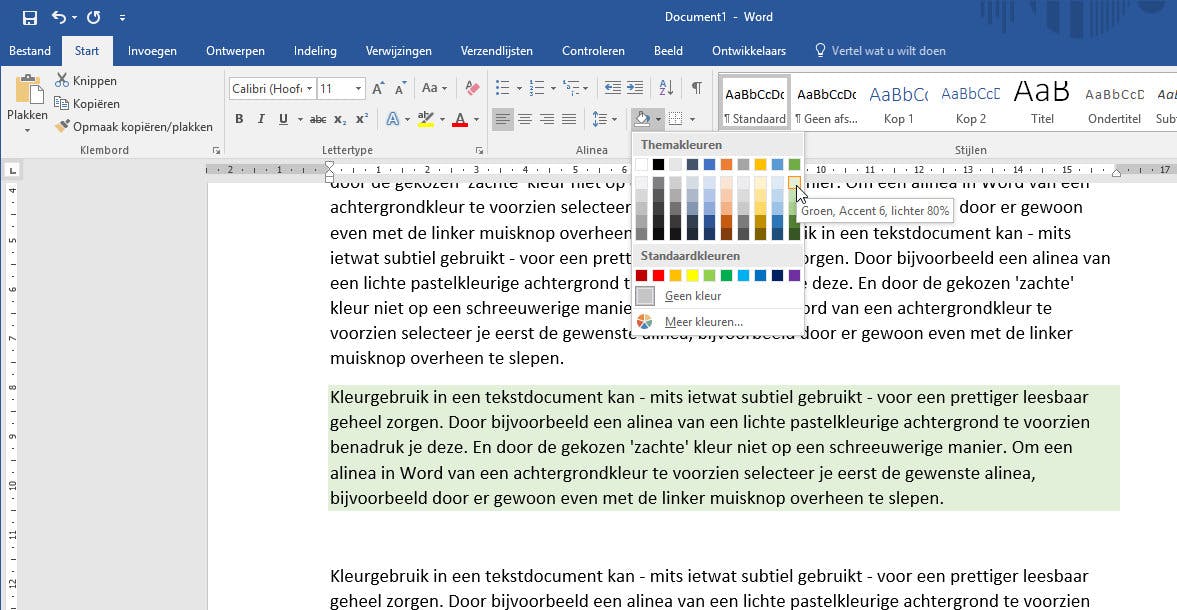Toggle show paragraph marks (¶)
The image size is (1177, 610).
click(x=696, y=89)
